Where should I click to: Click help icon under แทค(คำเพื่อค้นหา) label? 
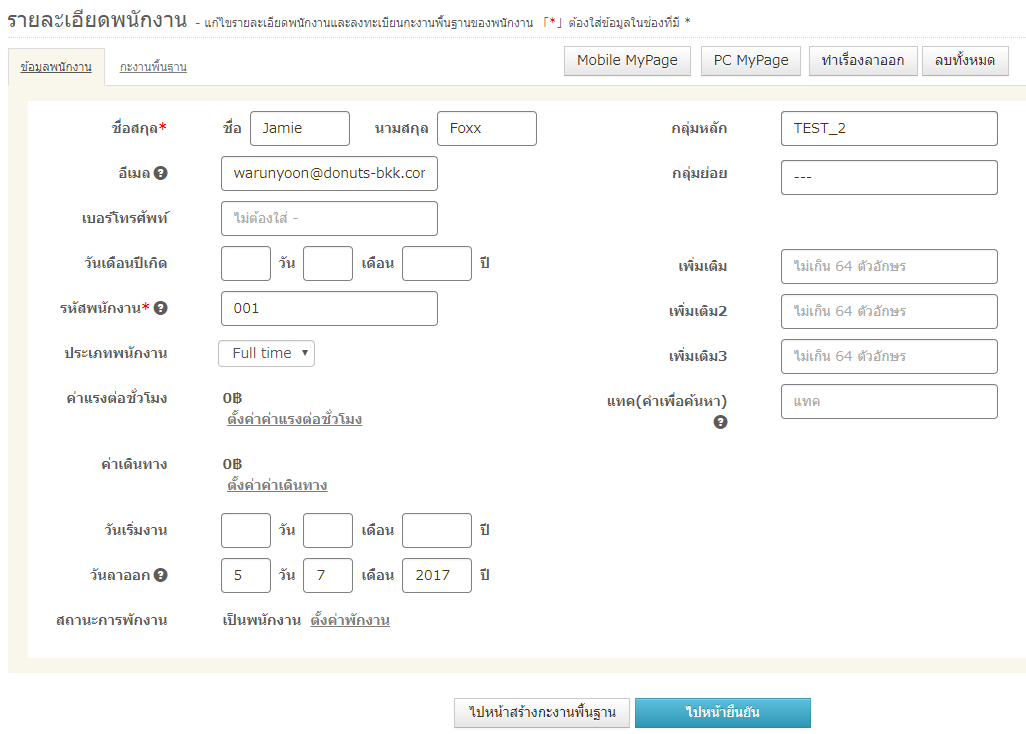[720, 422]
